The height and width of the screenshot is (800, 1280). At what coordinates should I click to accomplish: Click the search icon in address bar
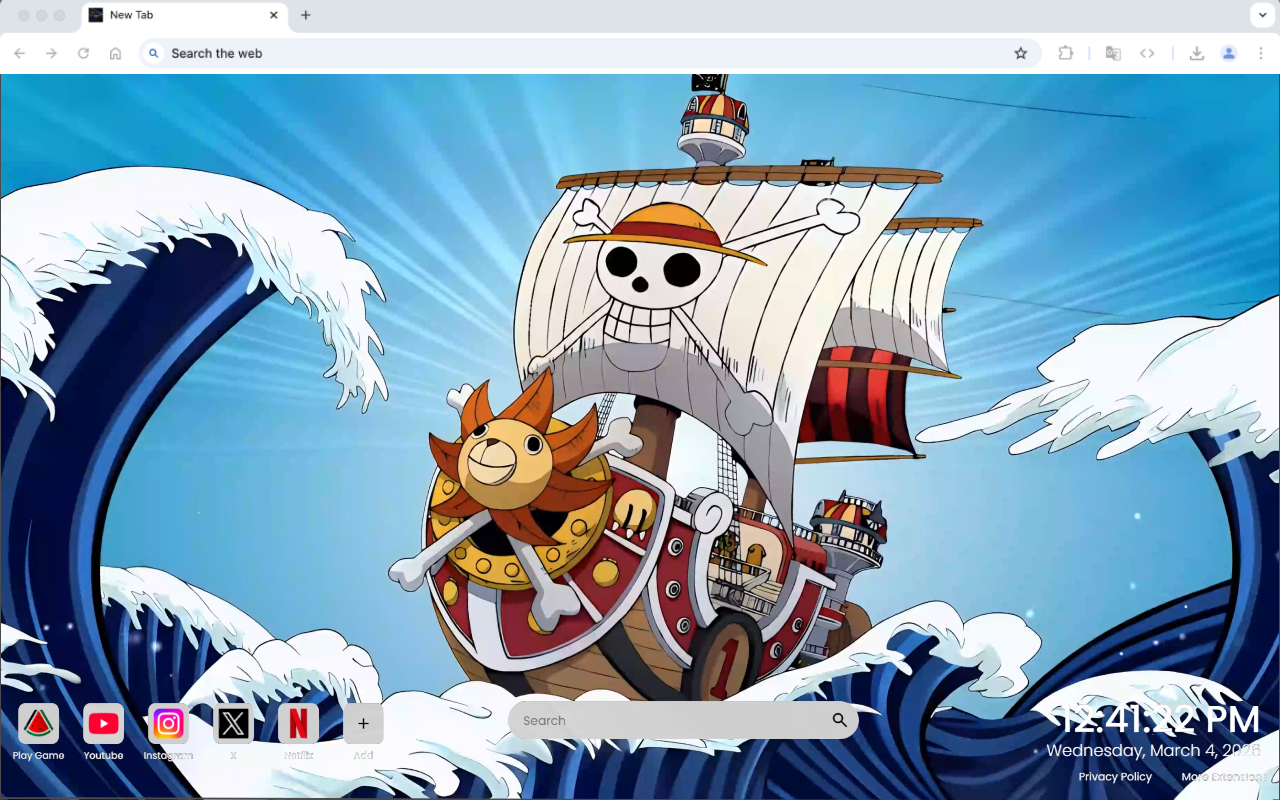(x=153, y=53)
